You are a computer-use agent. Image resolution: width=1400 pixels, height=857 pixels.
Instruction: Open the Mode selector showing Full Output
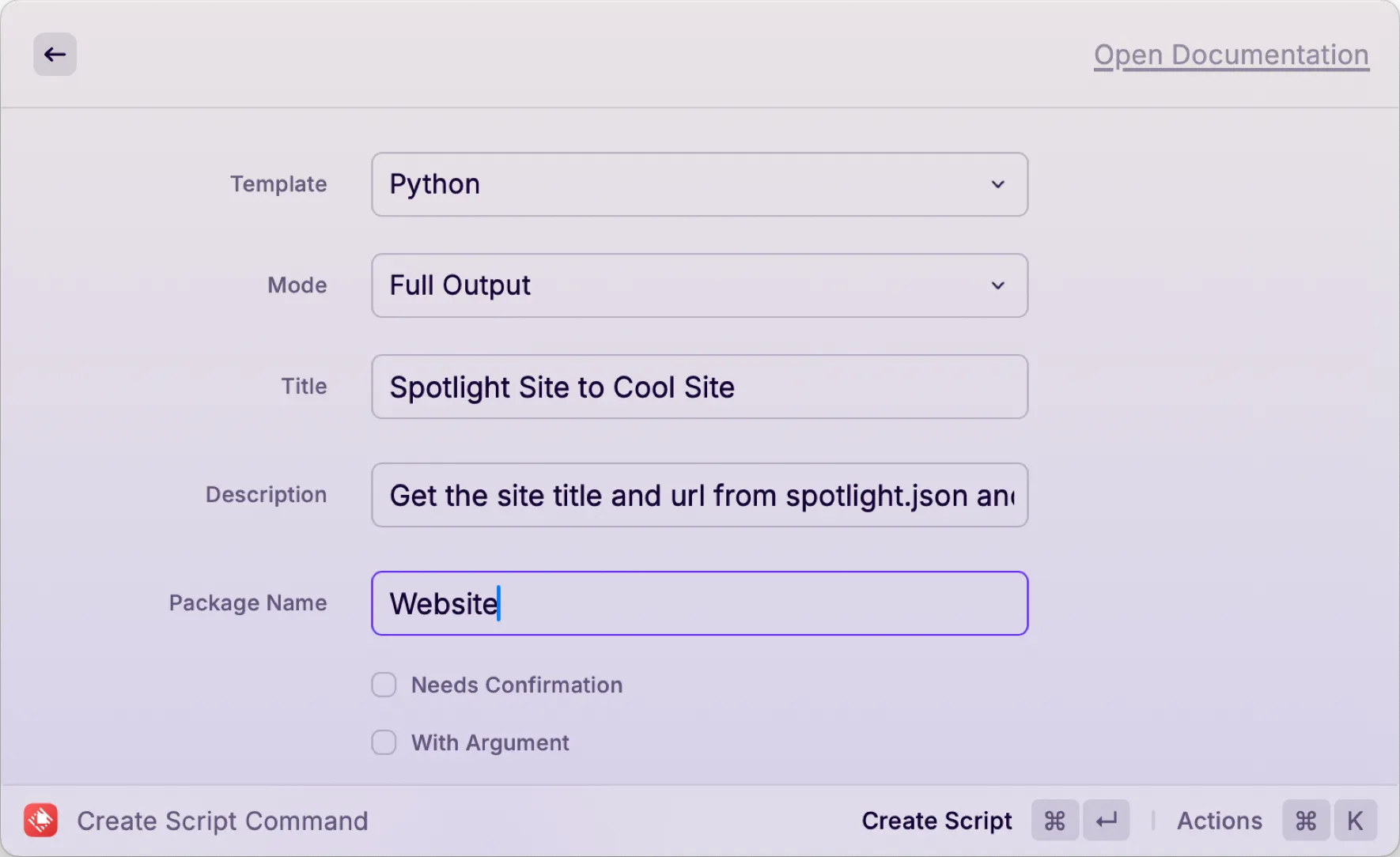699,285
